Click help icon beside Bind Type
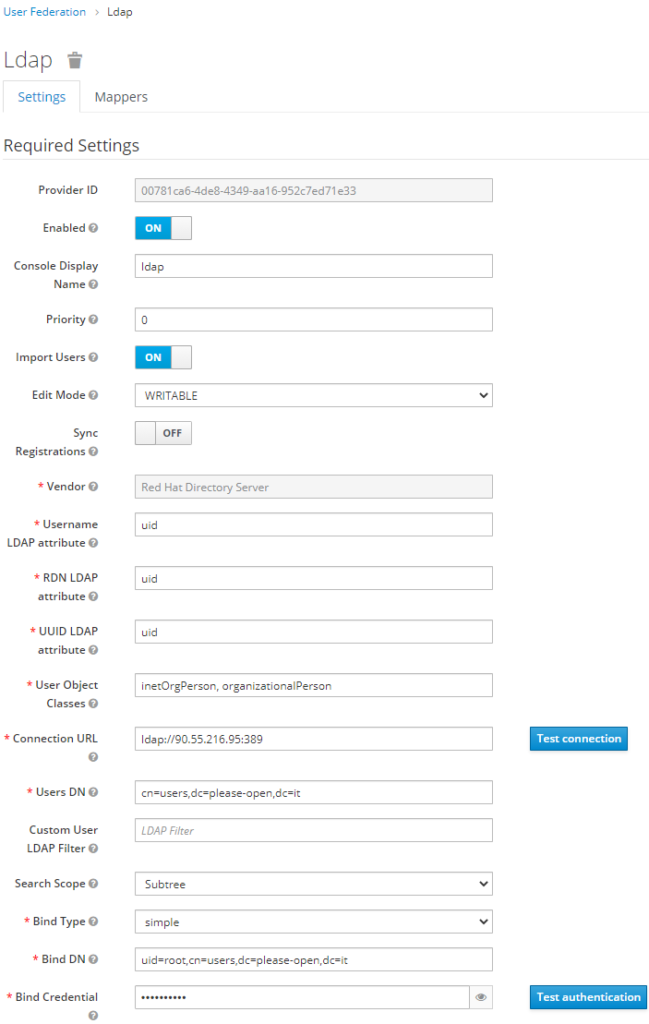The image size is (649, 1024). click(93, 921)
